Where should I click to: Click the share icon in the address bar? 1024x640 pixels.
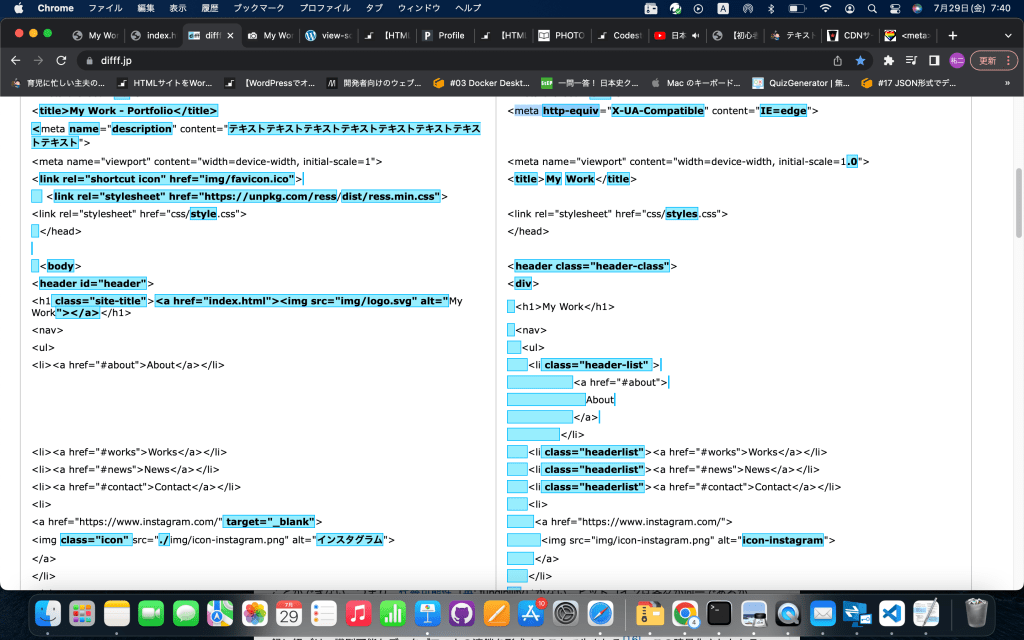pos(837,60)
